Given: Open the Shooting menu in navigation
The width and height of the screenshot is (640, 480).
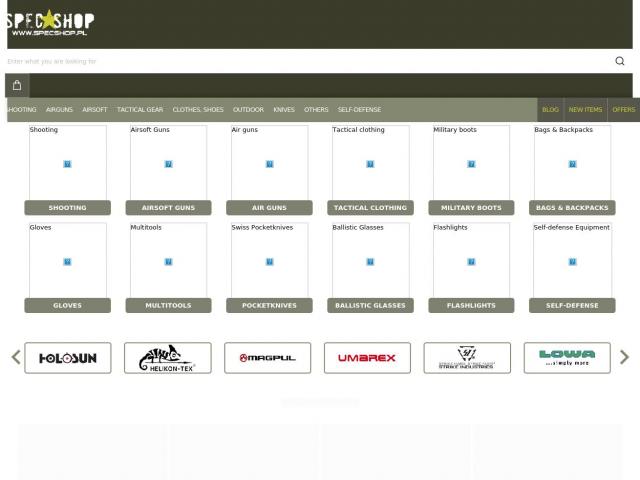Looking at the screenshot, I should coord(22,109).
